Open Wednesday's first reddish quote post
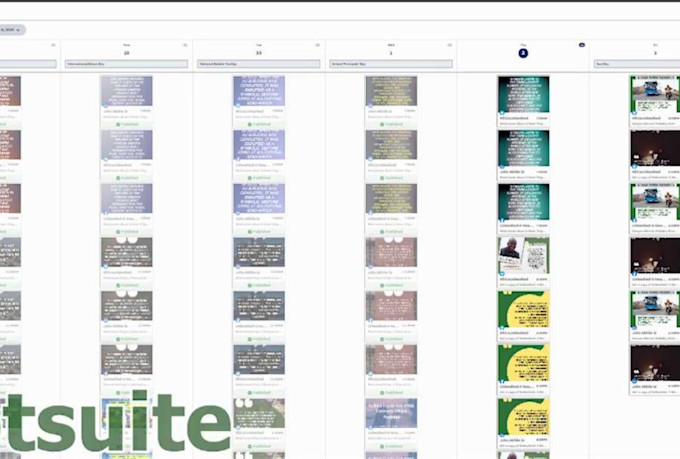680x459 pixels. pos(391,263)
